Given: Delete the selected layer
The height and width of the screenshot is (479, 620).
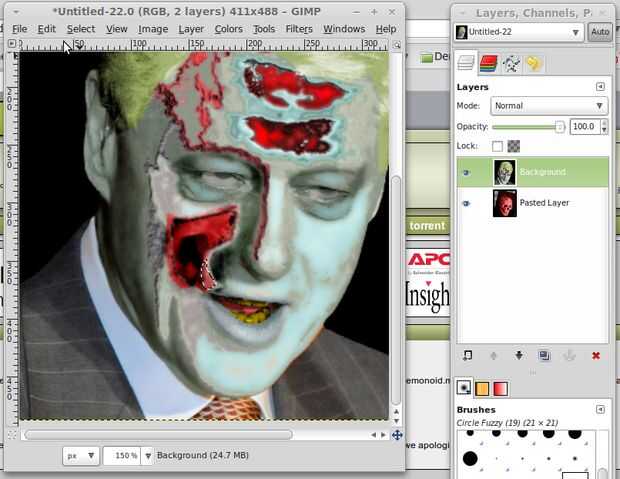Looking at the screenshot, I should [x=596, y=356].
